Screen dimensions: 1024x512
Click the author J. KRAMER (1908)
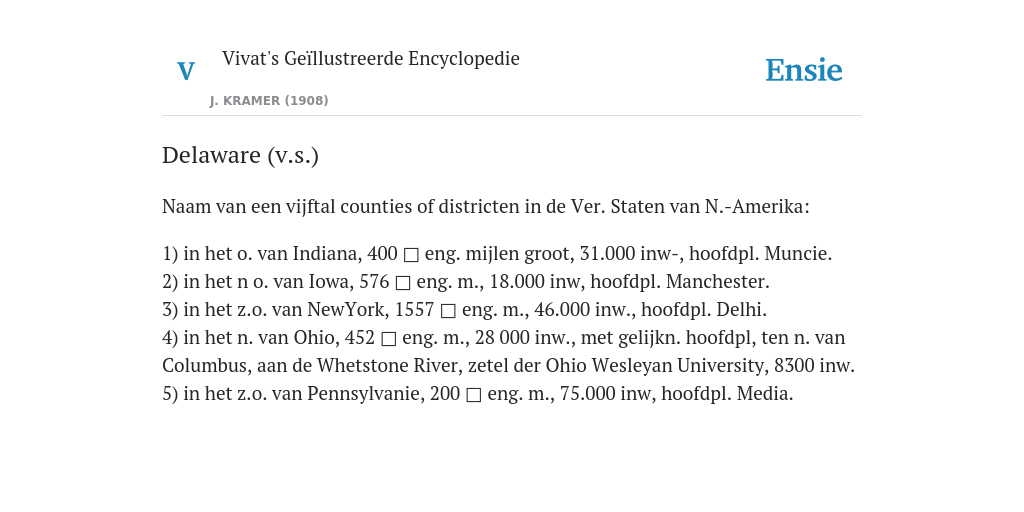pos(269,101)
